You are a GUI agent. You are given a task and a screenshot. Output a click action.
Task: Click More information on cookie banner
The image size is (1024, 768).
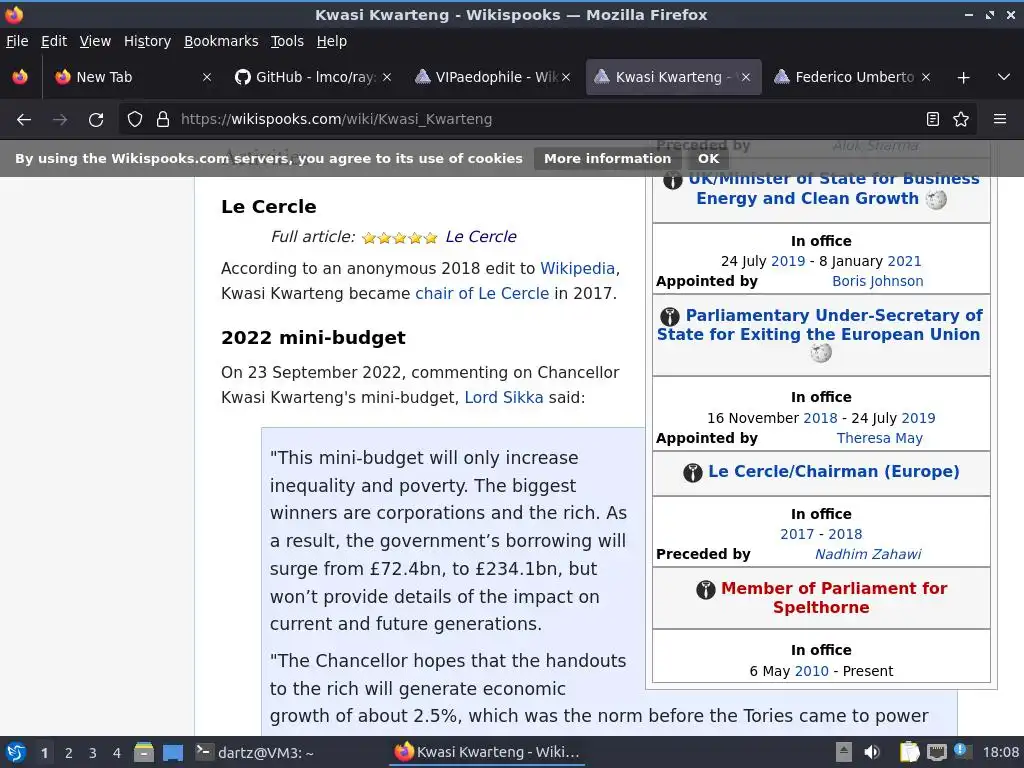(607, 159)
